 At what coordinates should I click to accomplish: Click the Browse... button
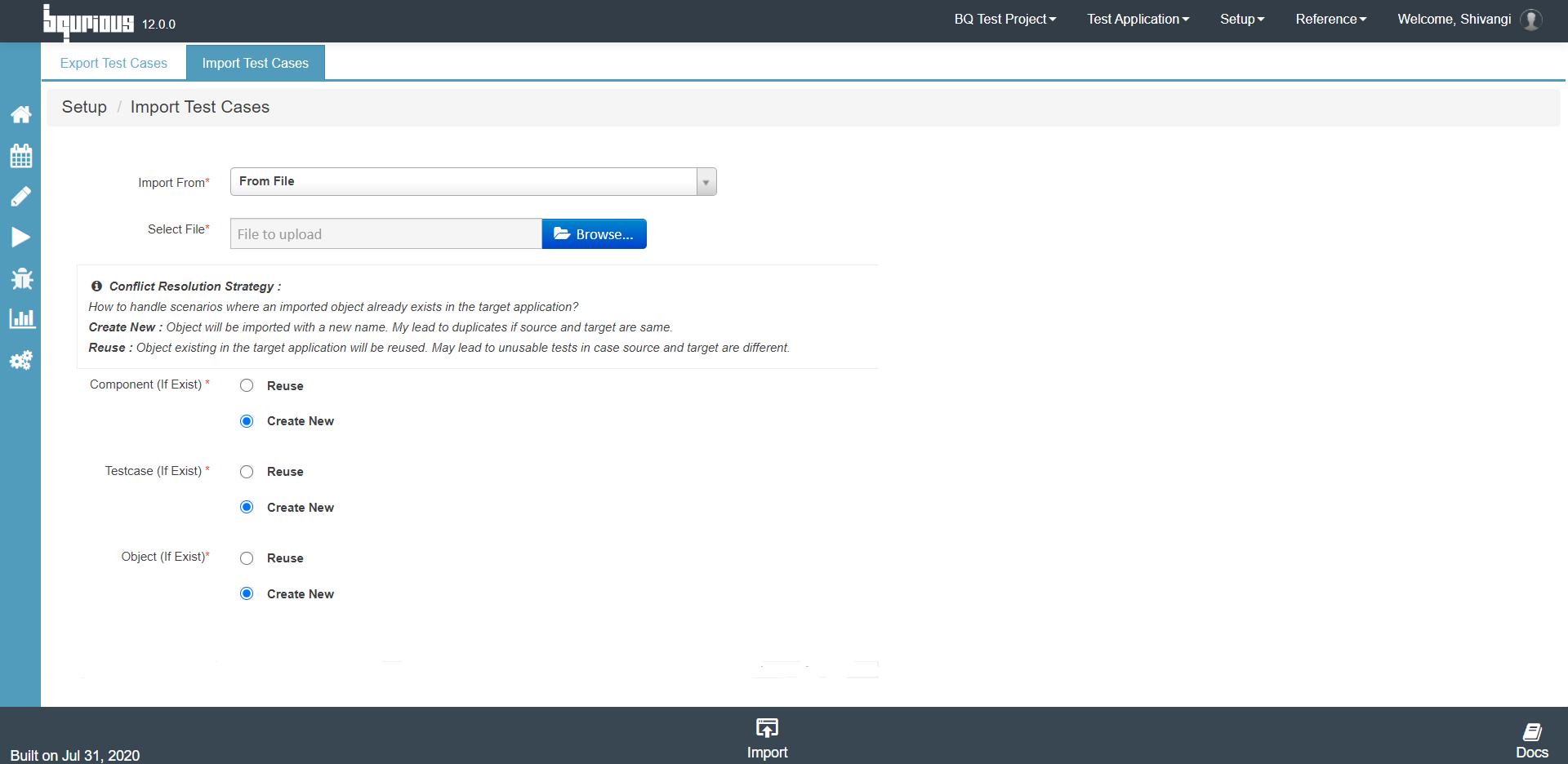pos(594,234)
